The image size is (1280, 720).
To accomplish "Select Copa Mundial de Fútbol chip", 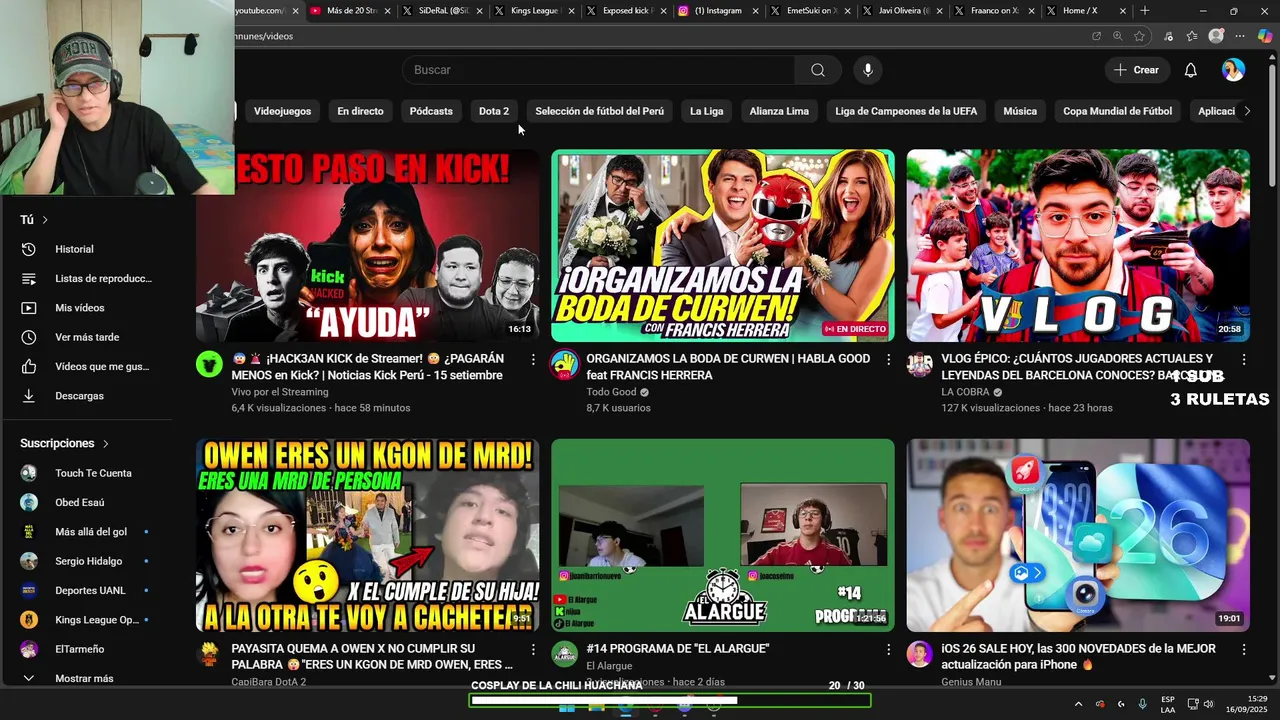I will pos(1117,111).
